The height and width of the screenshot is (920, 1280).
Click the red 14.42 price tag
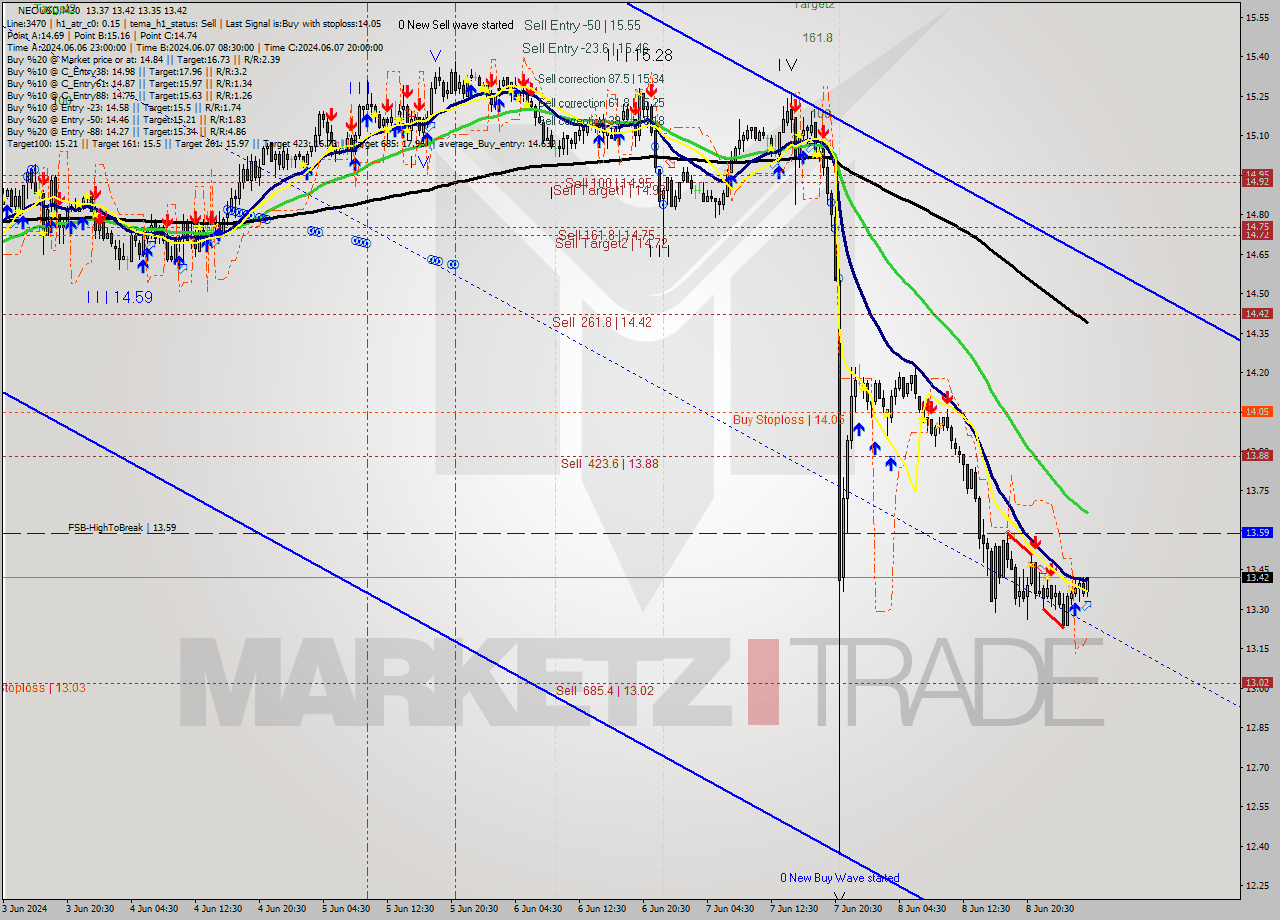(x=1257, y=313)
